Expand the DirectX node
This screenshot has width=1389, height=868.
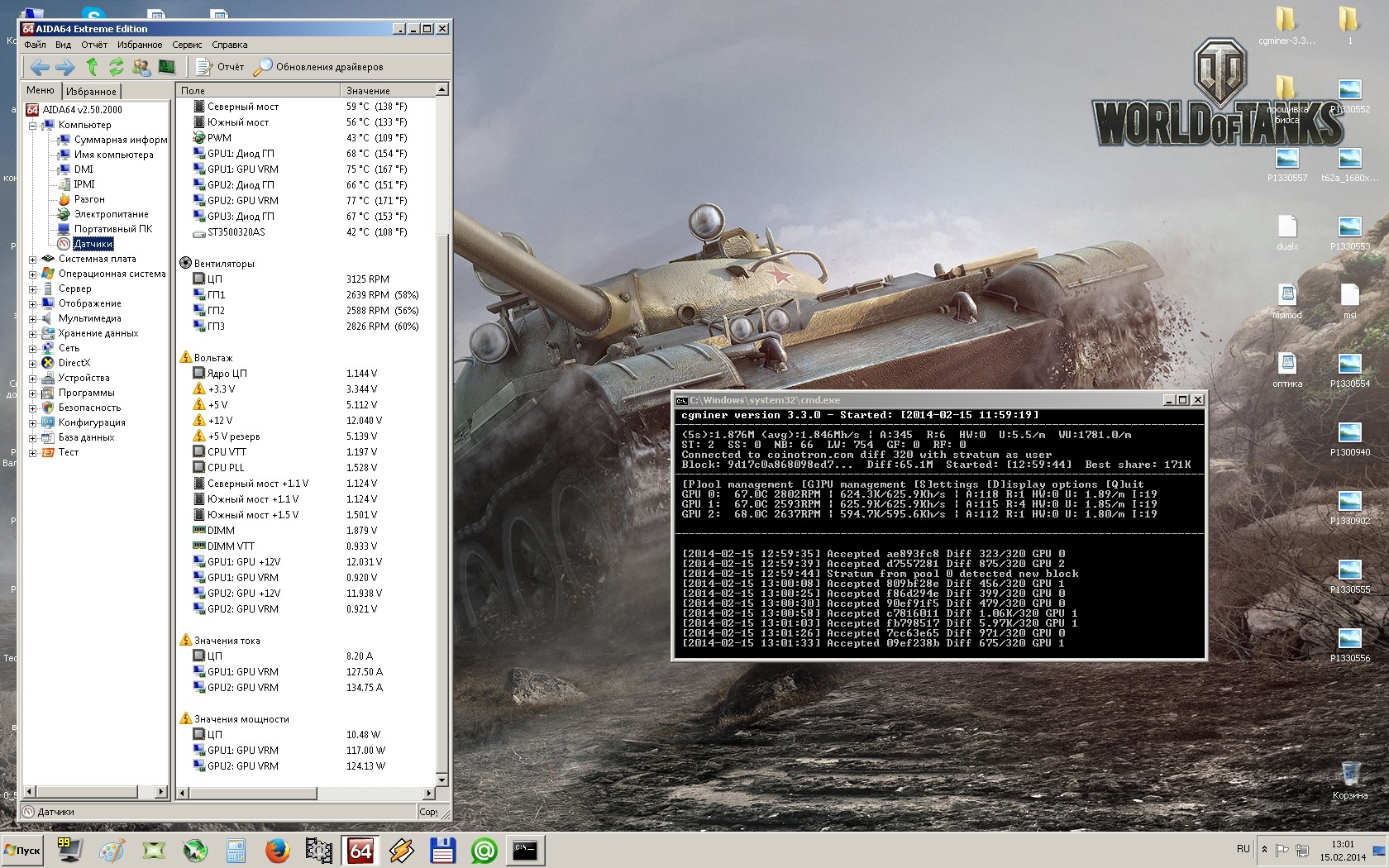[x=33, y=364]
